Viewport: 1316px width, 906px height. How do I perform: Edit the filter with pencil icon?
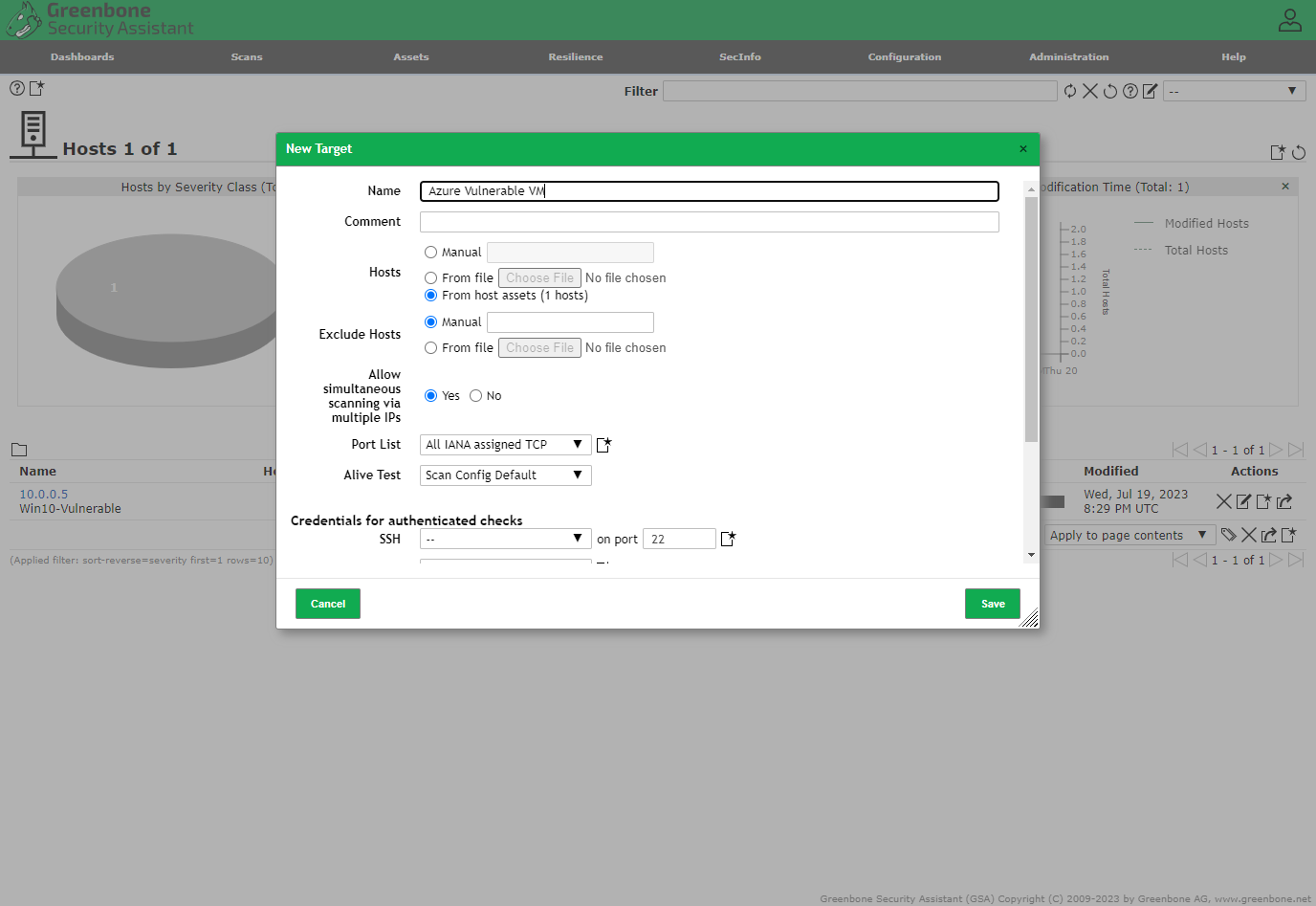tap(1150, 91)
